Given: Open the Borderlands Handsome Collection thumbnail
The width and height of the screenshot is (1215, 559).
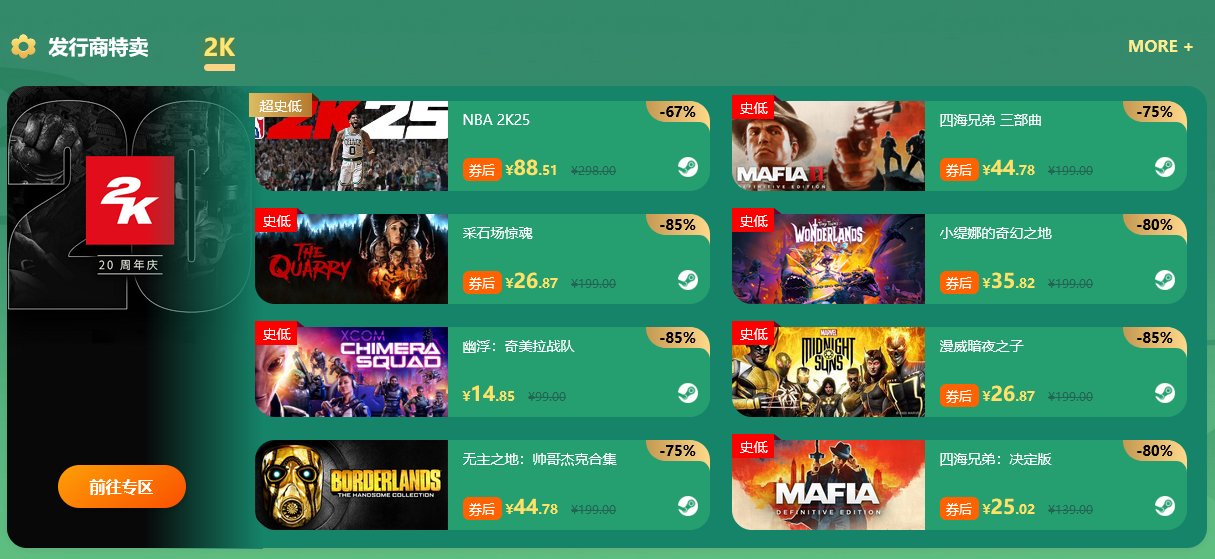Looking at the screenshot, I should tap(352, 485).
